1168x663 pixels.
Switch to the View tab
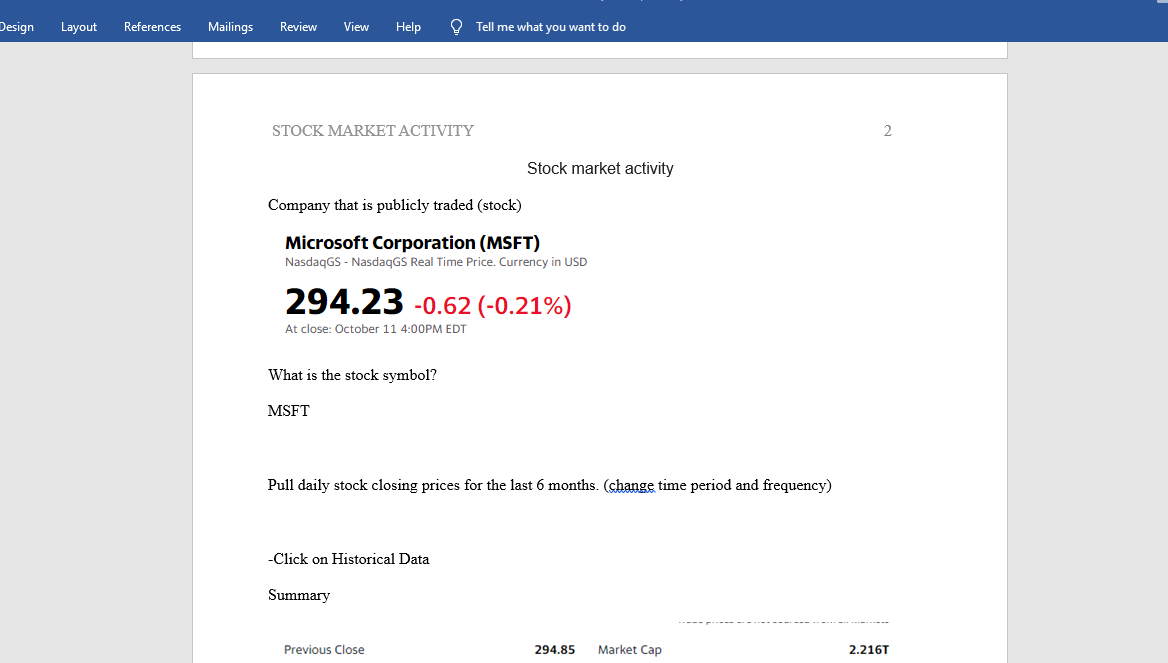[356, 27]
